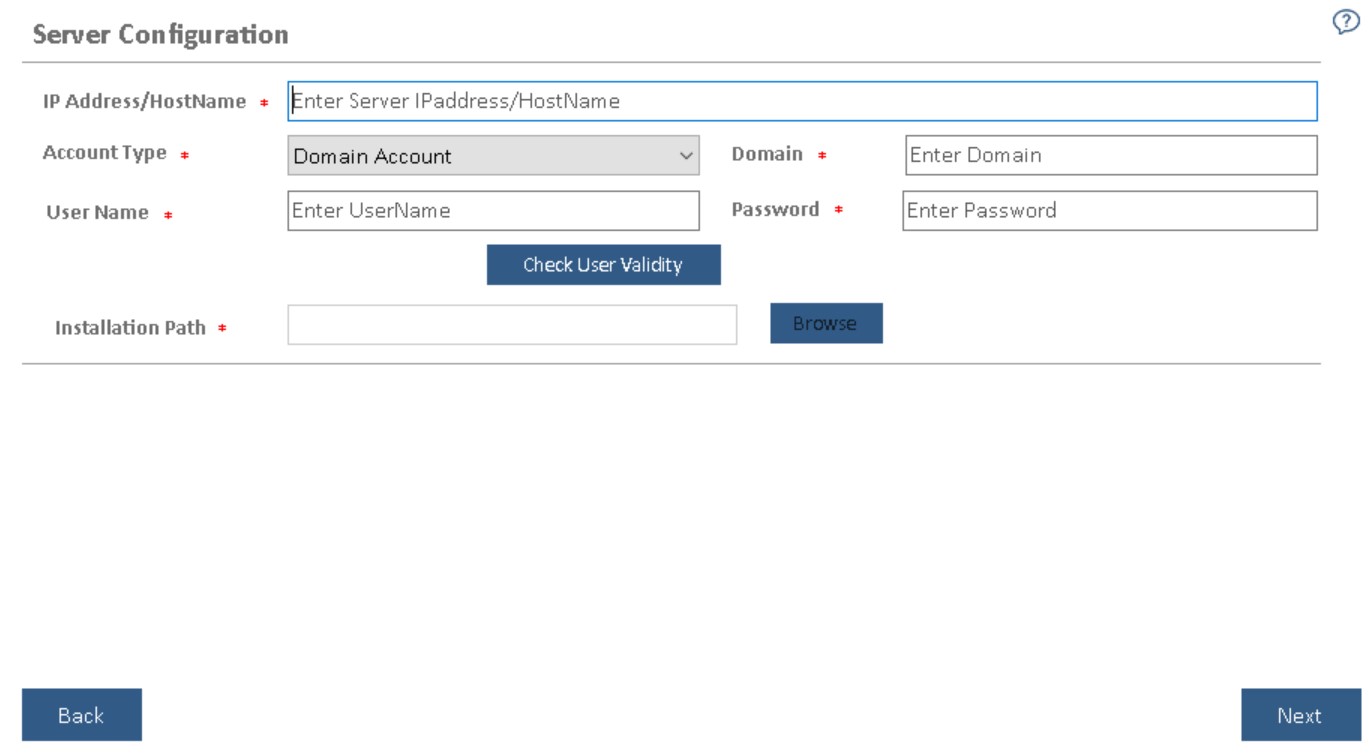1369x753 pixels.
Task: Click the Password field label
Action: (775, 210)
